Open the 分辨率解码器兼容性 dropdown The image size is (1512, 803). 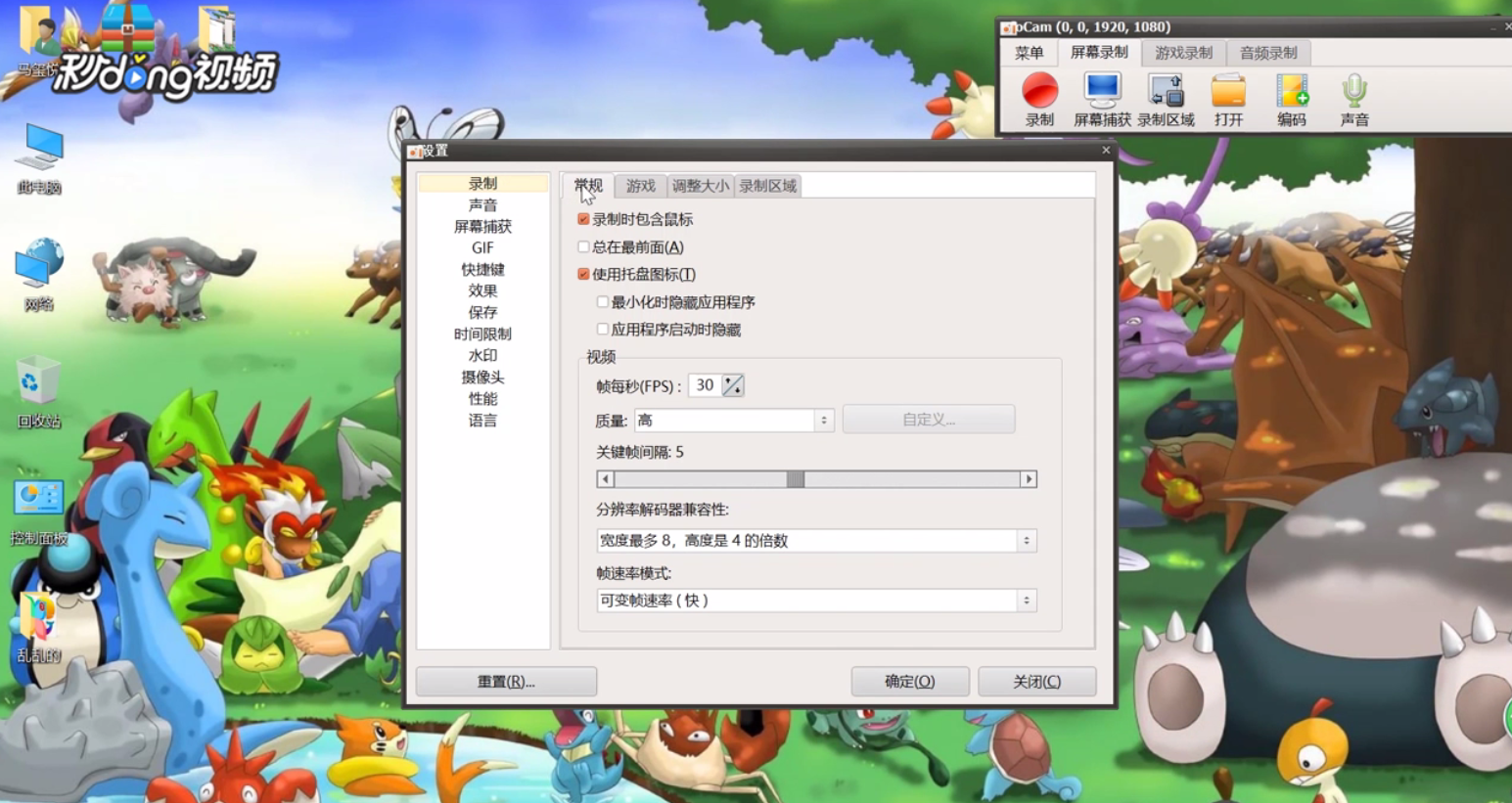(x=1025, y=540)
